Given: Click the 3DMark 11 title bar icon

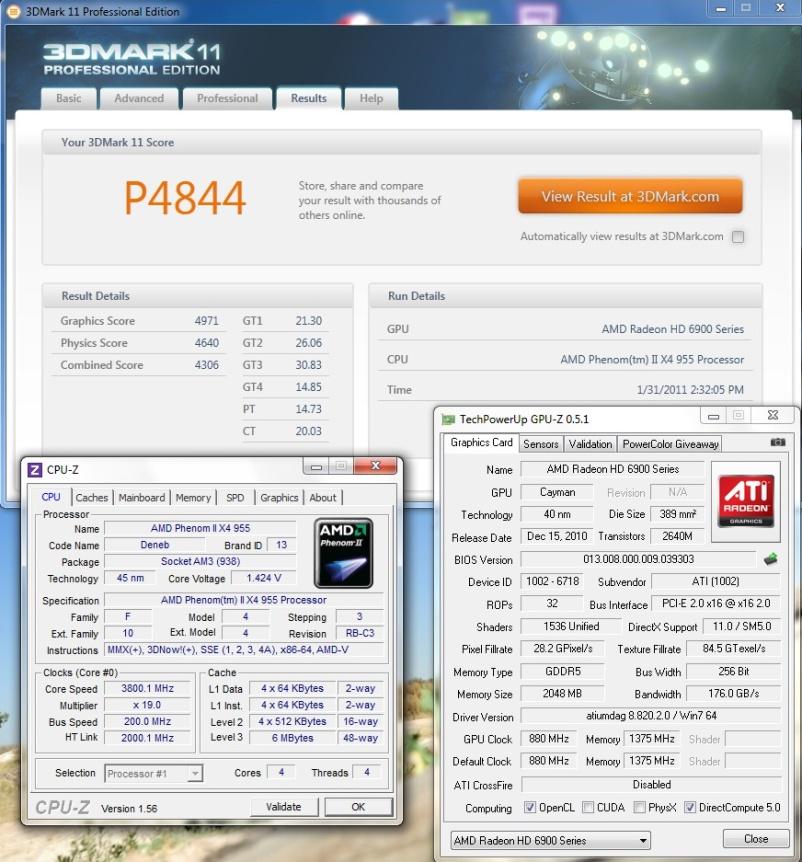Looking at the screenshot, I should coord(12,11).
